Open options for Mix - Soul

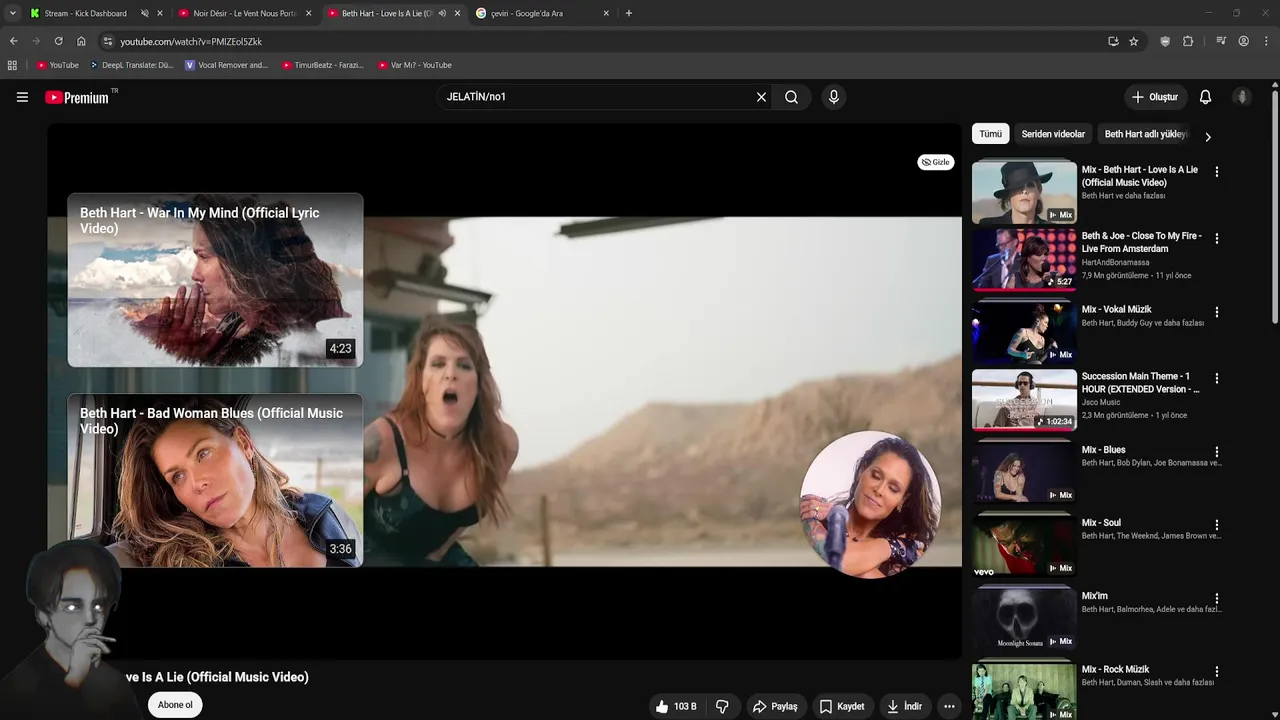[1216, 525]
